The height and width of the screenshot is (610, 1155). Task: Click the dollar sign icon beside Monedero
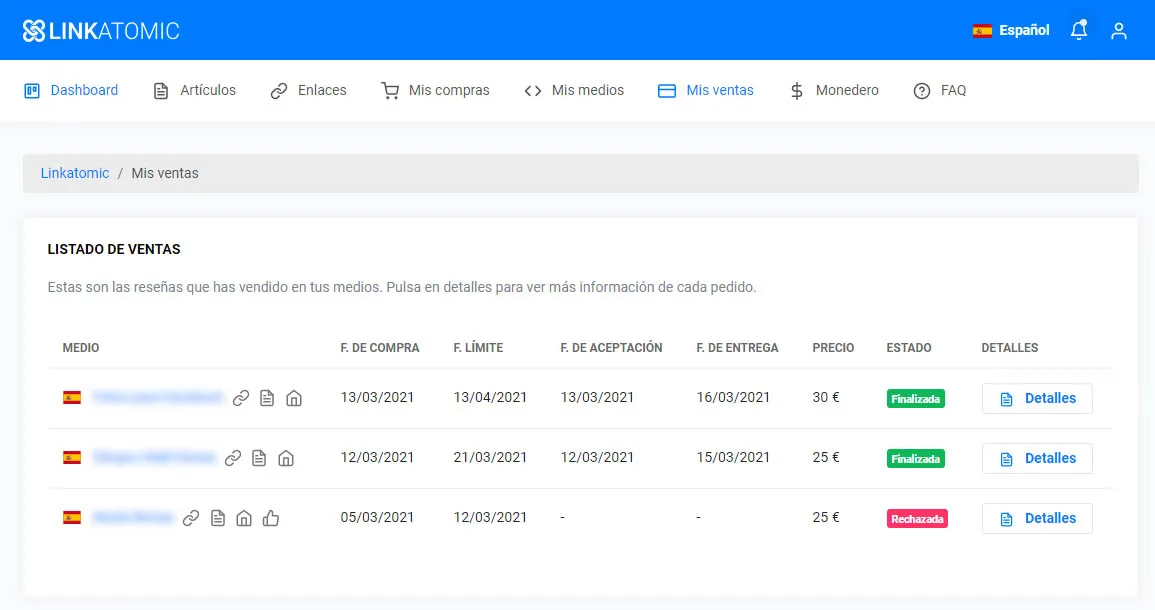point(796,90)
